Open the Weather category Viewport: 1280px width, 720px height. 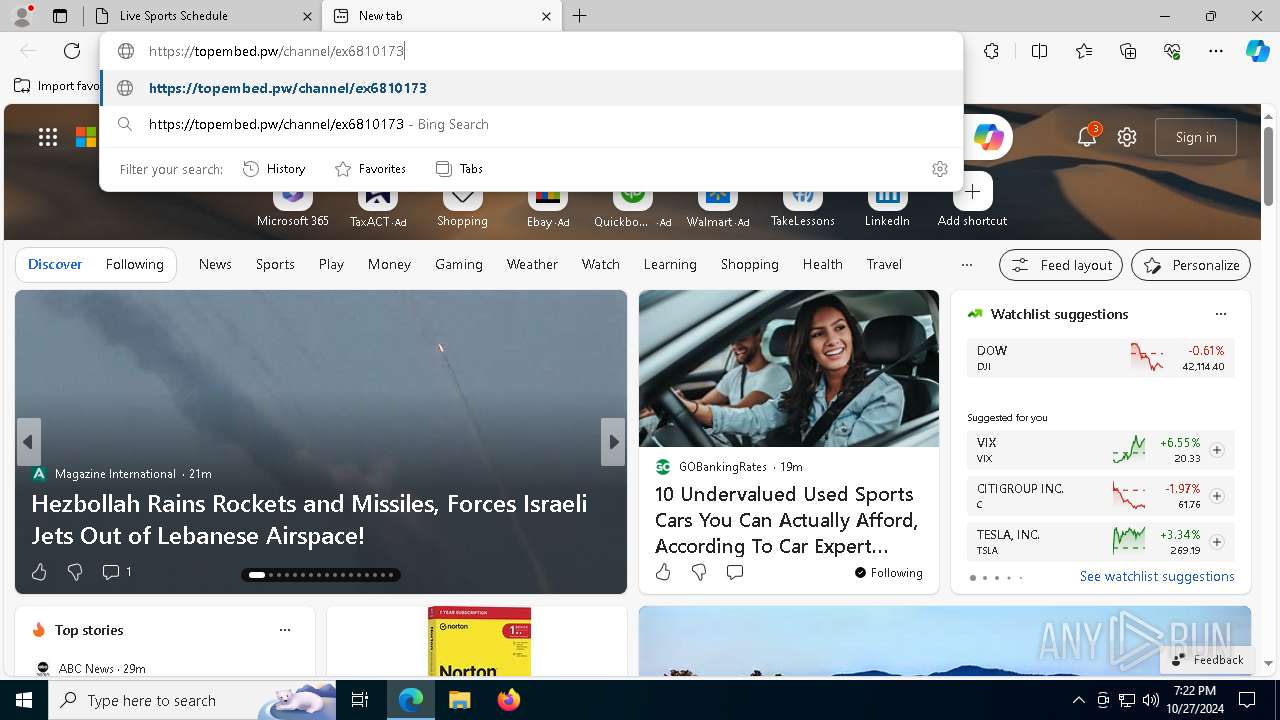532,265
